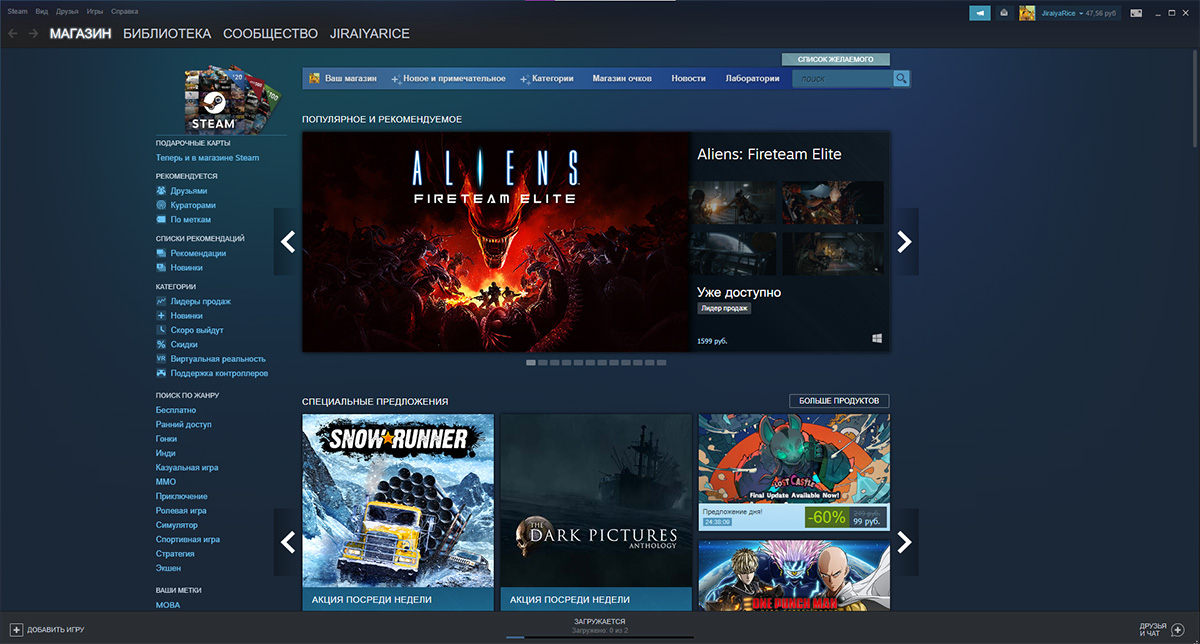Show previous featured game in carousel
The image size is (1200, 644).
point(288,241)
